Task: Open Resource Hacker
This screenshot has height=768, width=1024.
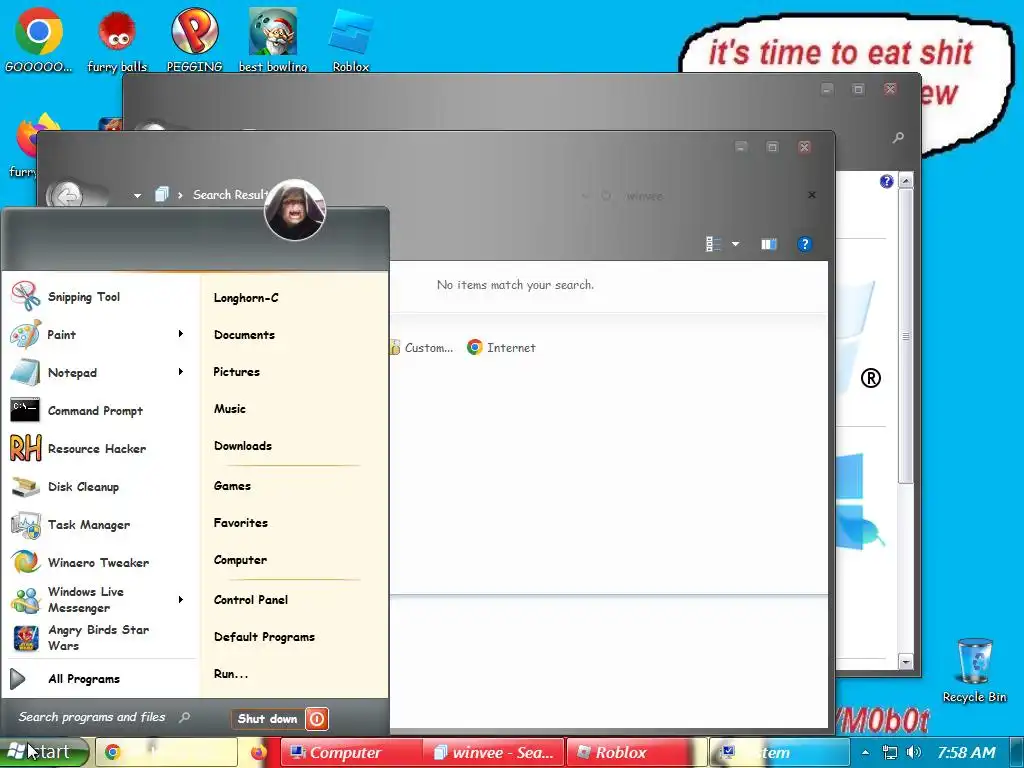Action: (x=99, y=449)
